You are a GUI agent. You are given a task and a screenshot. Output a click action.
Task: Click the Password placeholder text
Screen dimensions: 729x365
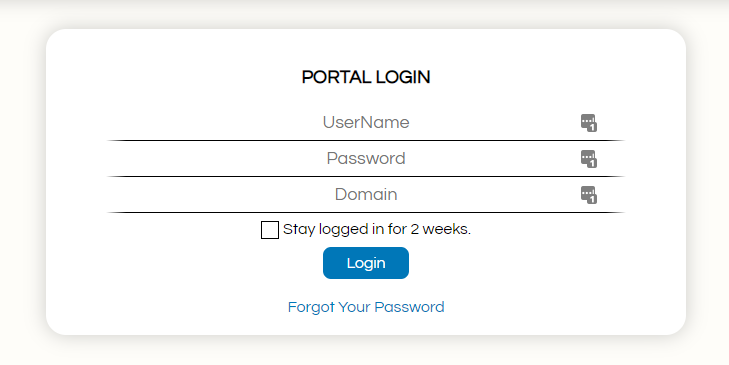pyautogui.click(x=366, y=159)
